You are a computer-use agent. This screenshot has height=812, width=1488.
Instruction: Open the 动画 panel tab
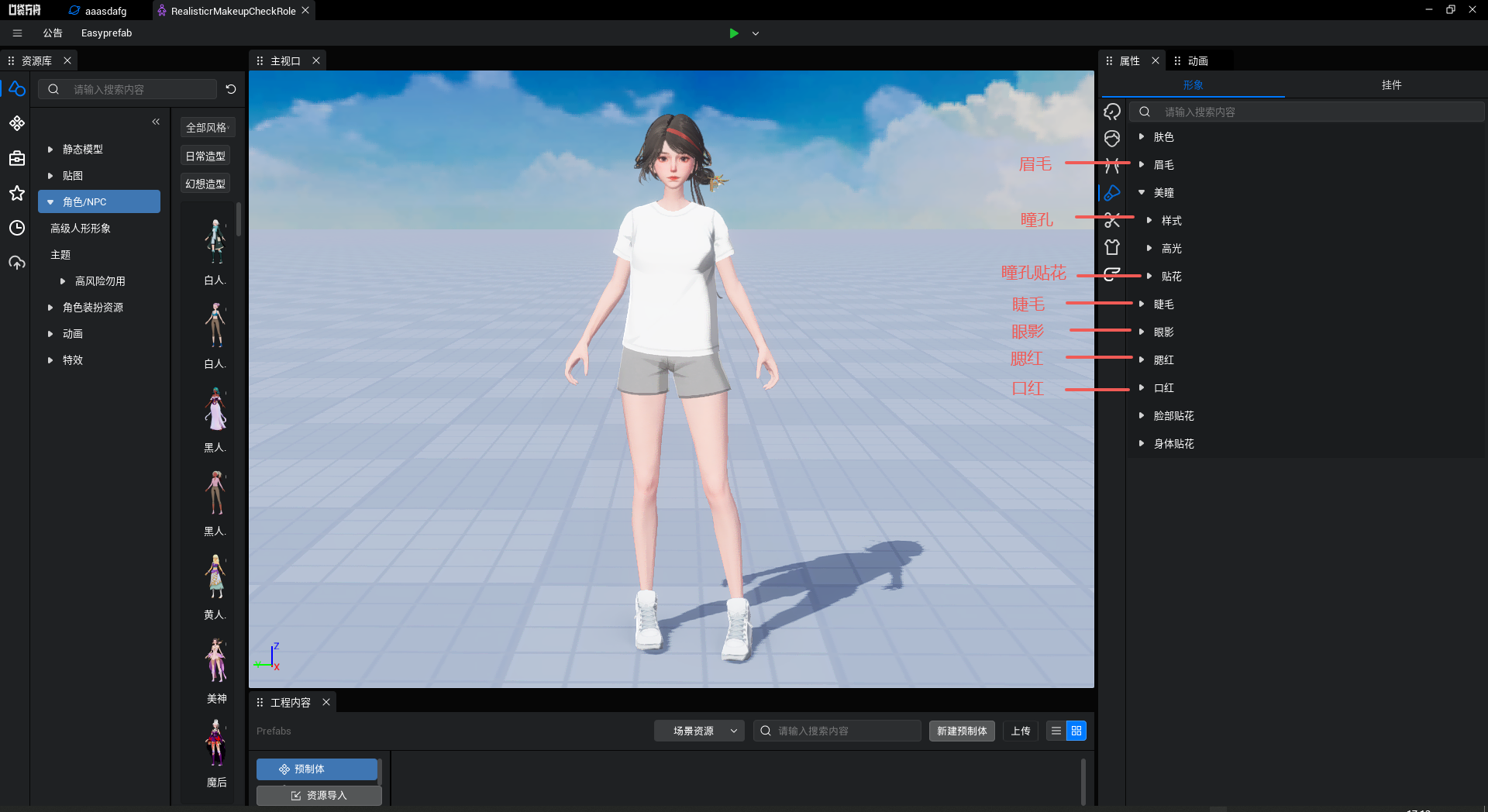1197,60
